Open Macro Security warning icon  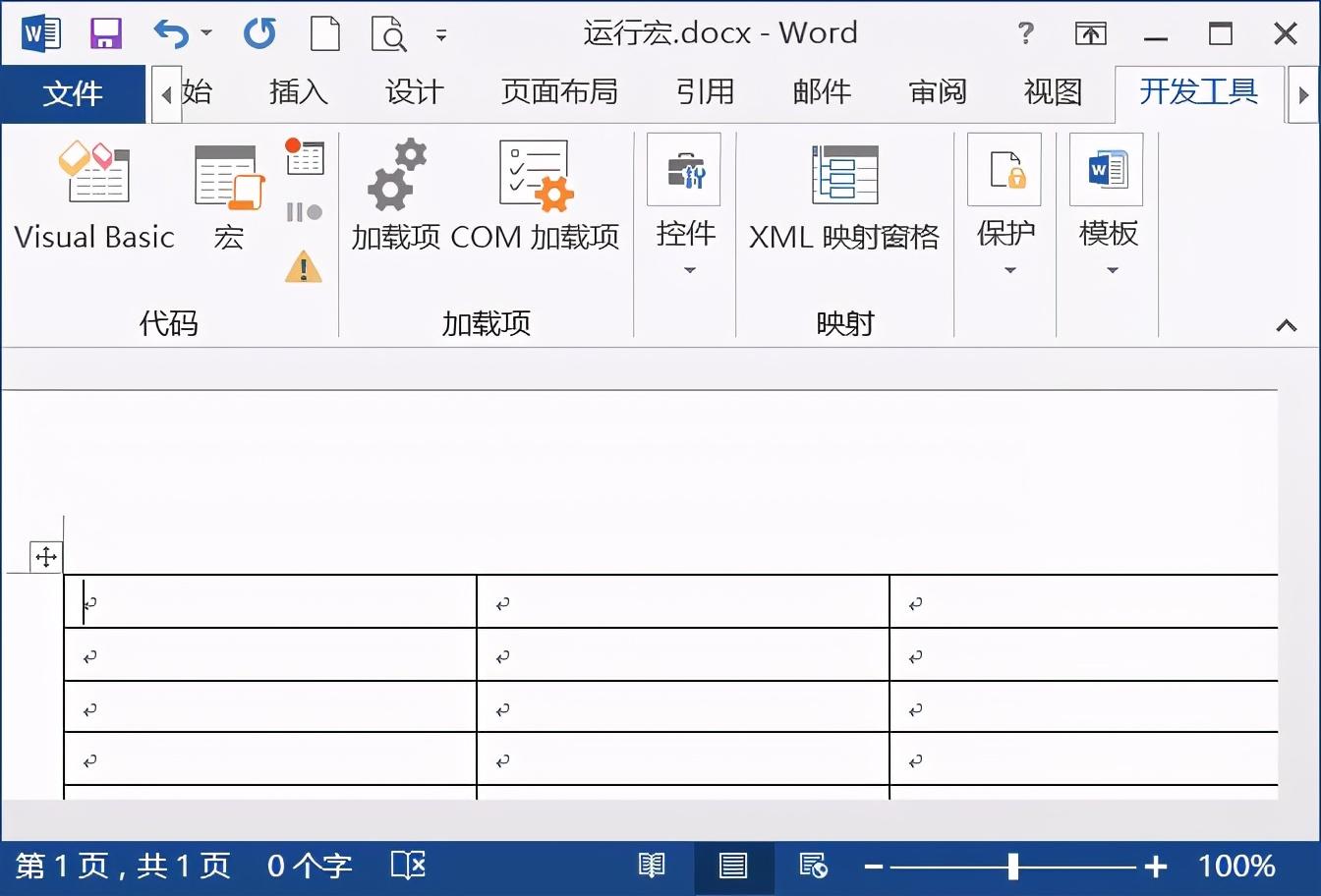click(x=304, y=266)
